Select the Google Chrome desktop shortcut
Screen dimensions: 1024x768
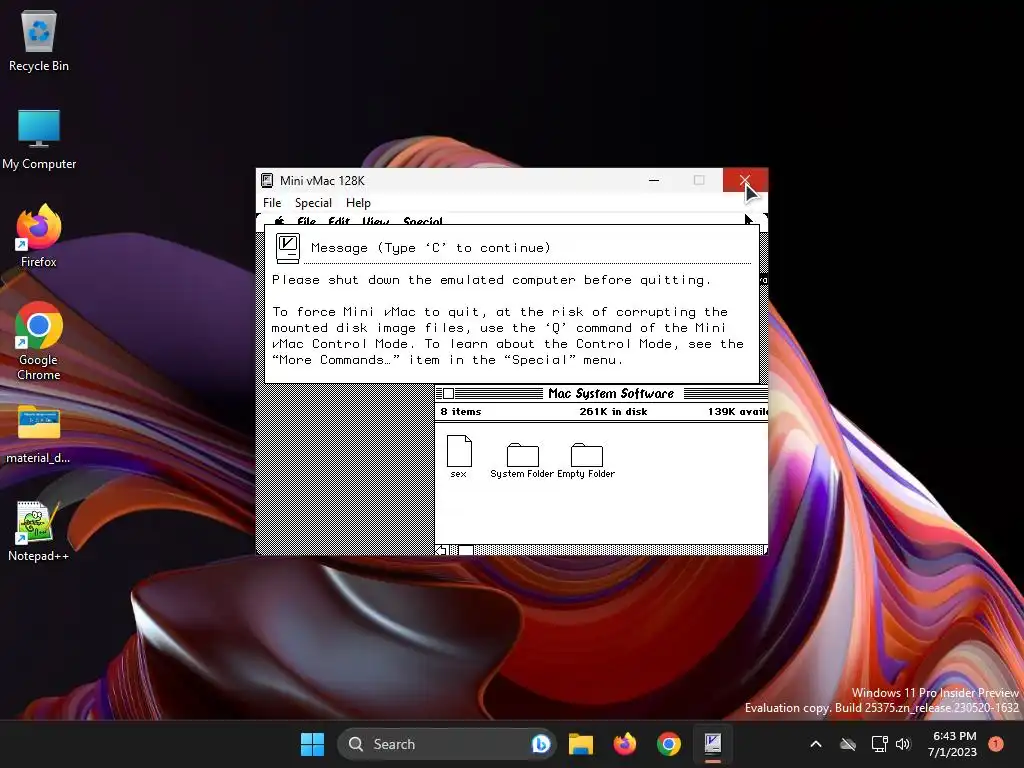39,341
